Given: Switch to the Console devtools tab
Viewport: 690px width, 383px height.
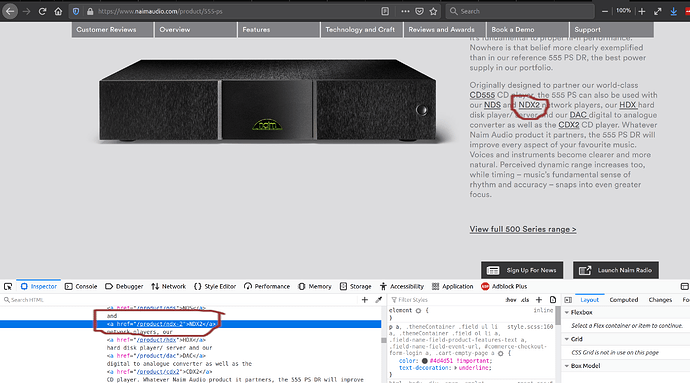Looking at the screenshot, I should [x=81, y=286].
